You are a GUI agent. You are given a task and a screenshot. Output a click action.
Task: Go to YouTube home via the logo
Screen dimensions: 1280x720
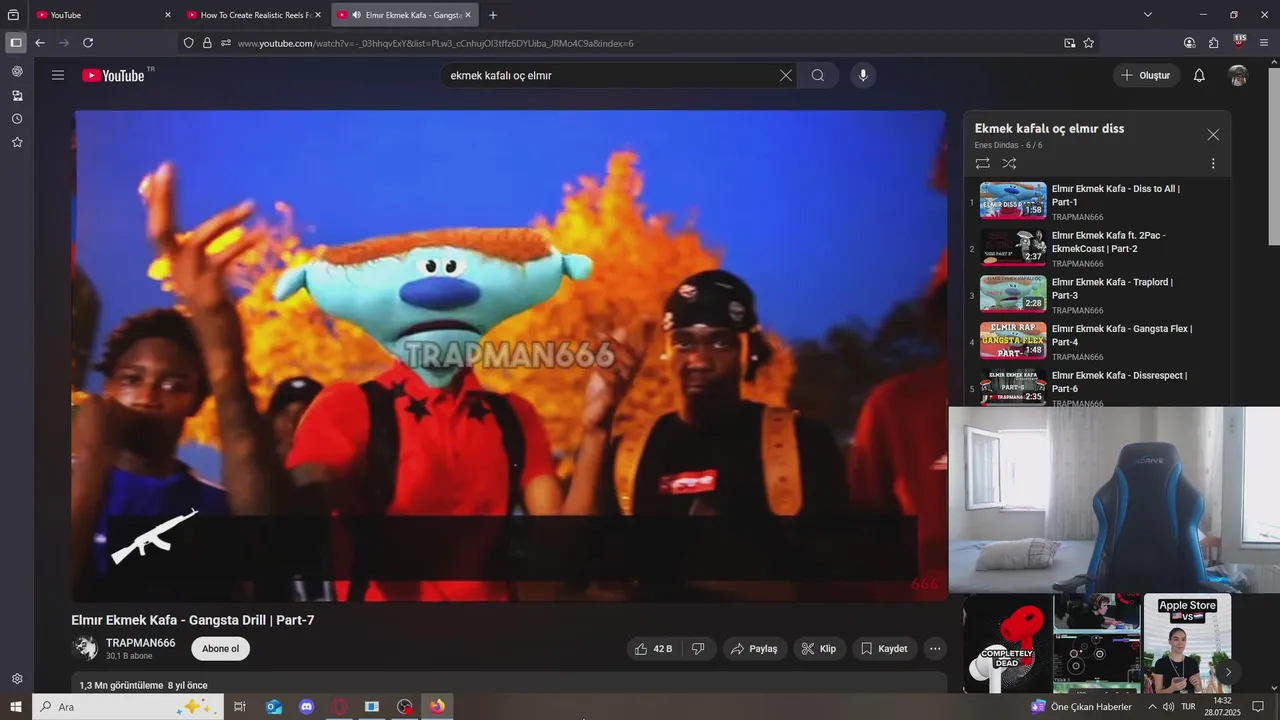point(113,75)
